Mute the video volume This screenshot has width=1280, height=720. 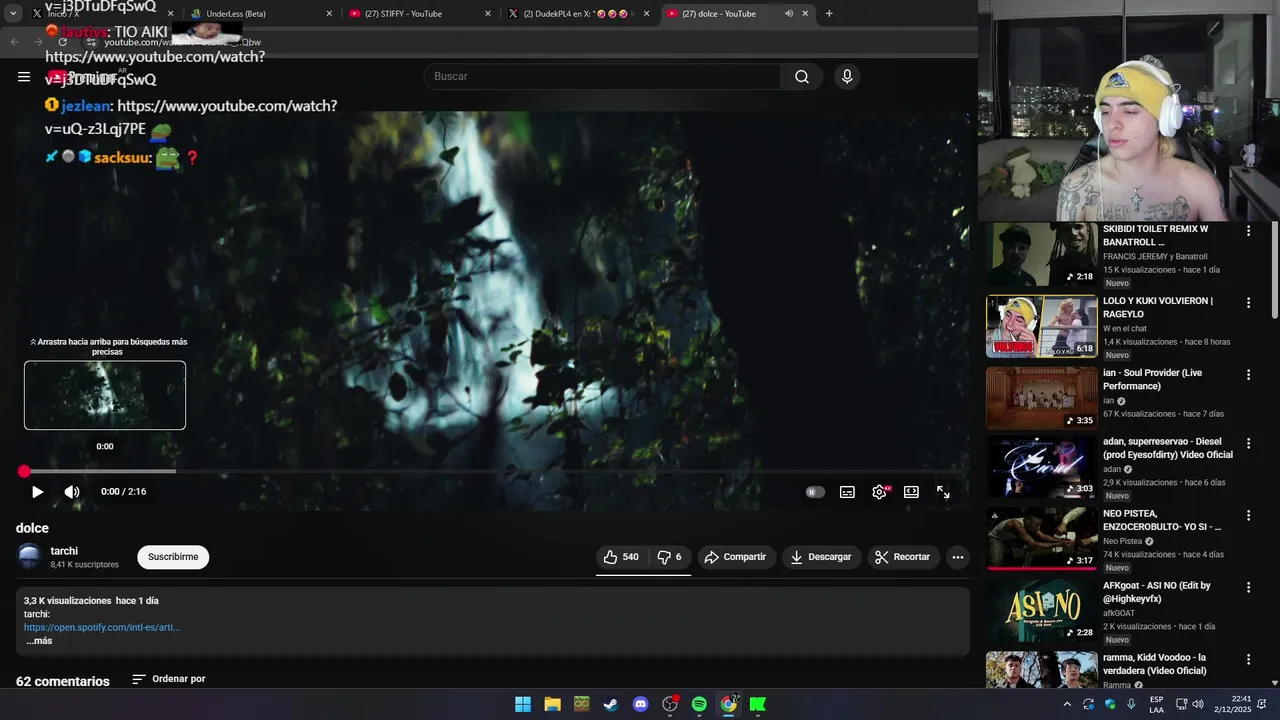tap(72, 492)
